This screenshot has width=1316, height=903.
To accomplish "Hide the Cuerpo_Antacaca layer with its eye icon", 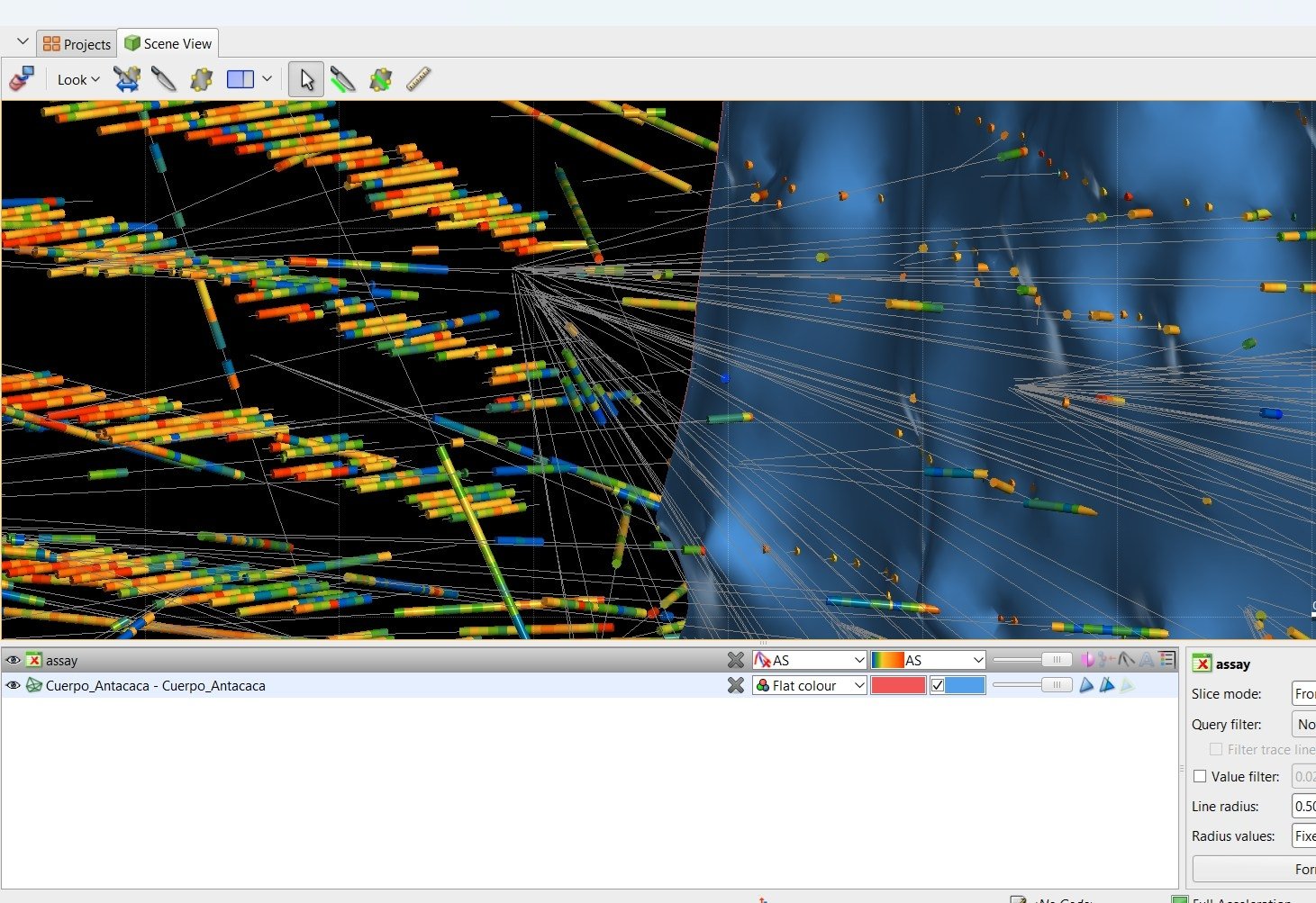I will click(13, 685).
